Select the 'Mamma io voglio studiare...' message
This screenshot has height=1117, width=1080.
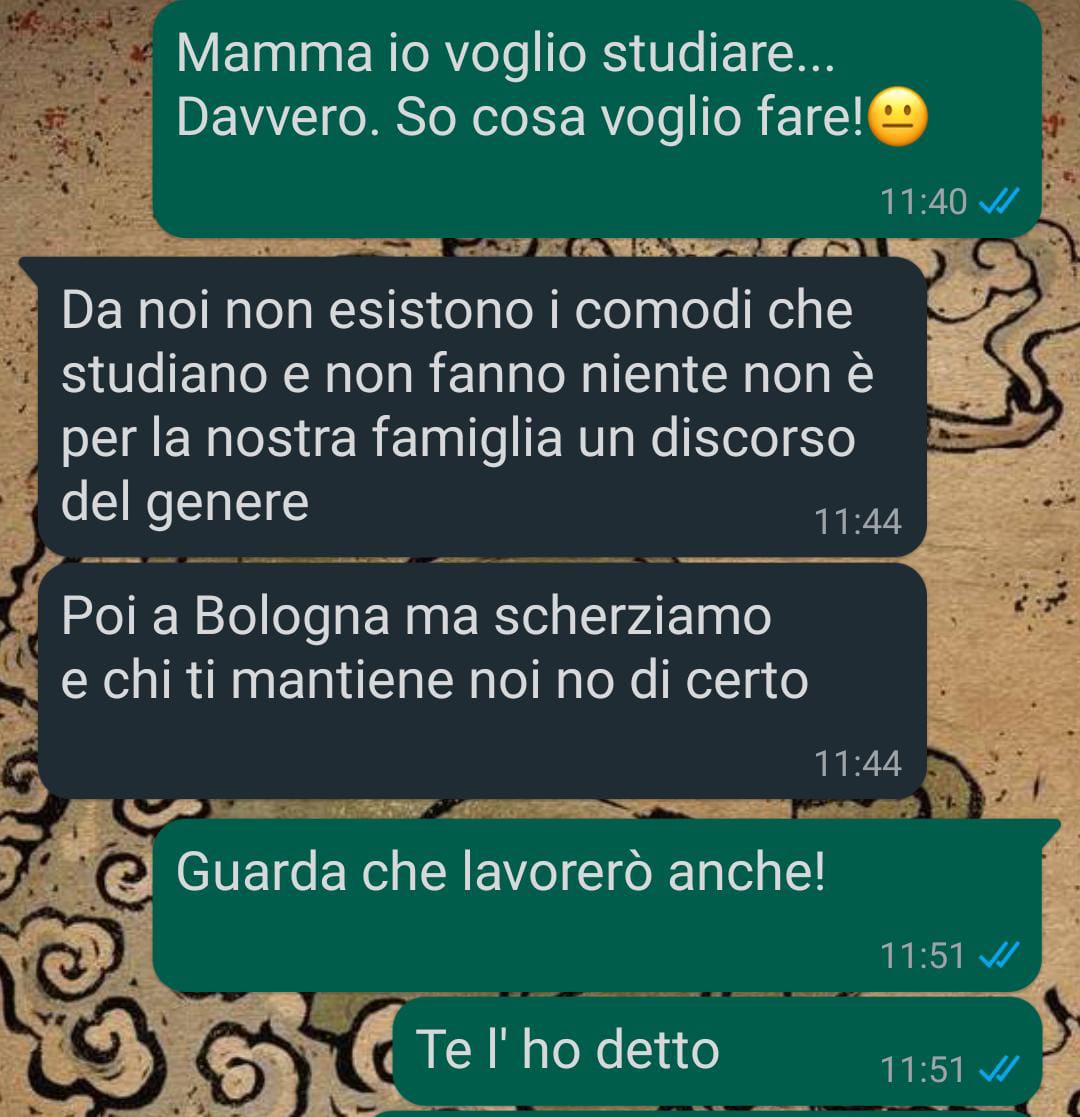pyautogui.click(x=597, y=118)
